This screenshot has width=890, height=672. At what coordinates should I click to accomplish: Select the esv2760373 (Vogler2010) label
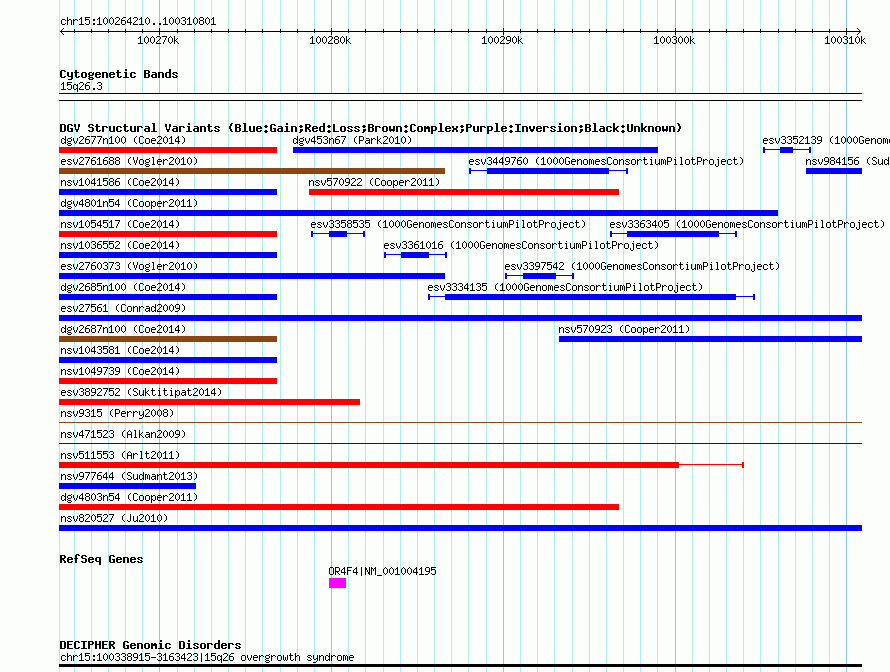[129, 266]
